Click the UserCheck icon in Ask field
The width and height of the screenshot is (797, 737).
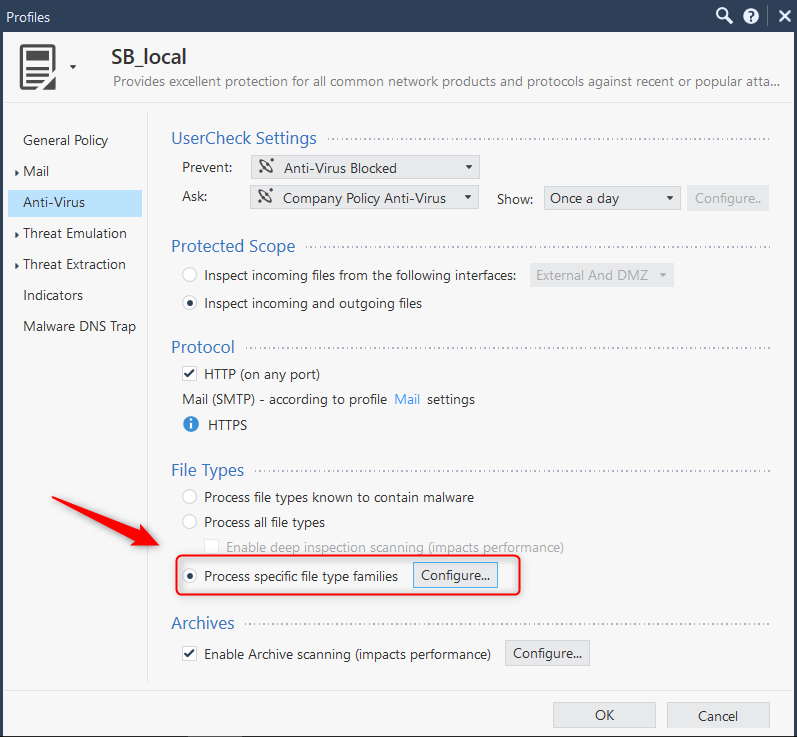(265, 197)
